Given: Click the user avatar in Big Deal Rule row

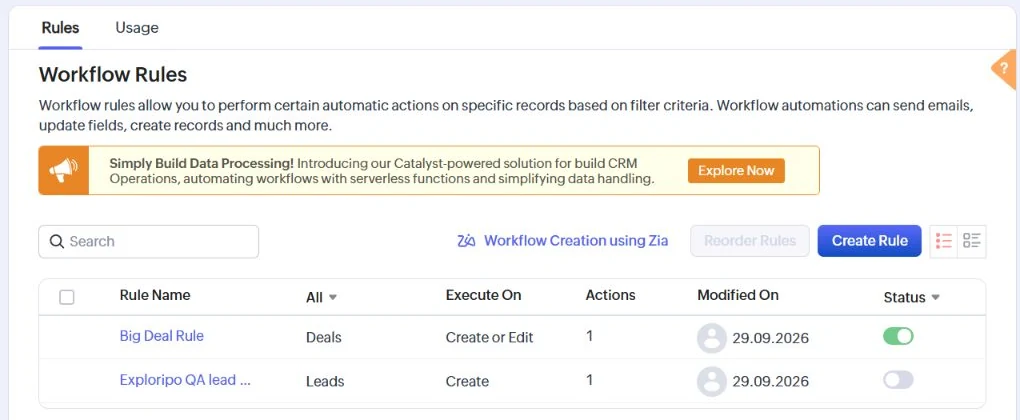Looking at the screenshot, I should [x=712, y=338].
